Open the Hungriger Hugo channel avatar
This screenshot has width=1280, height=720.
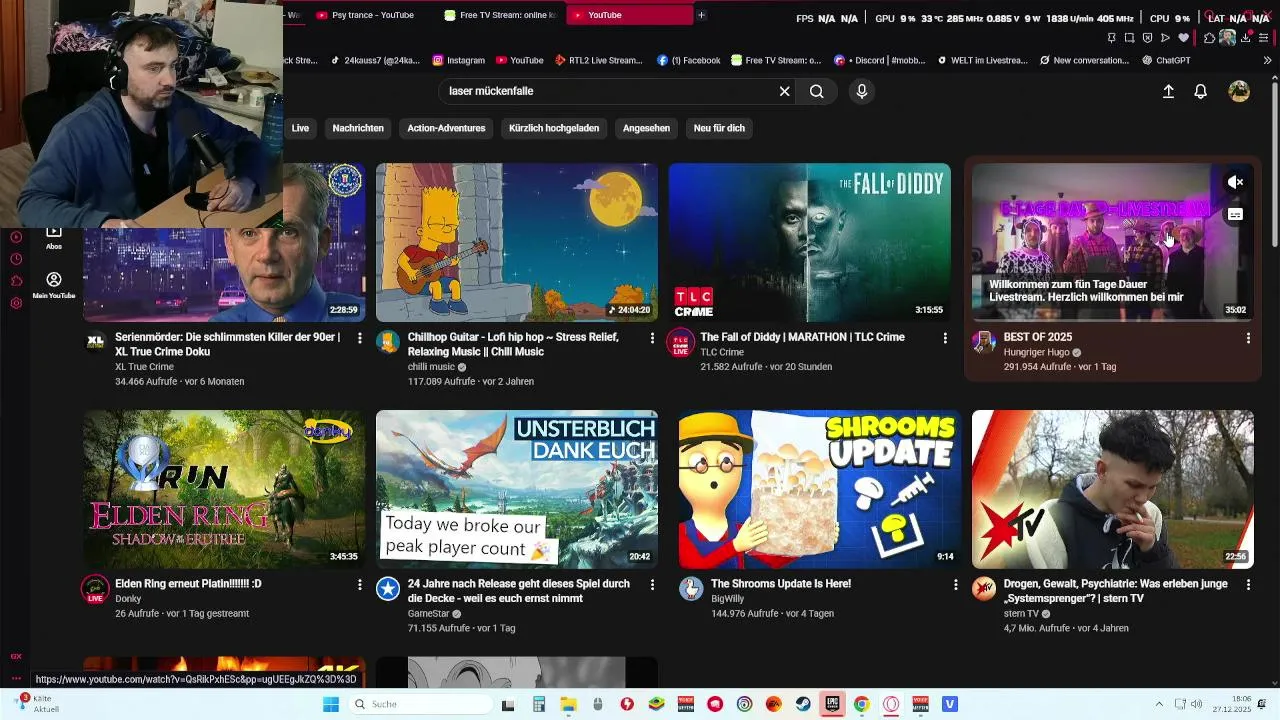[984, 342]
